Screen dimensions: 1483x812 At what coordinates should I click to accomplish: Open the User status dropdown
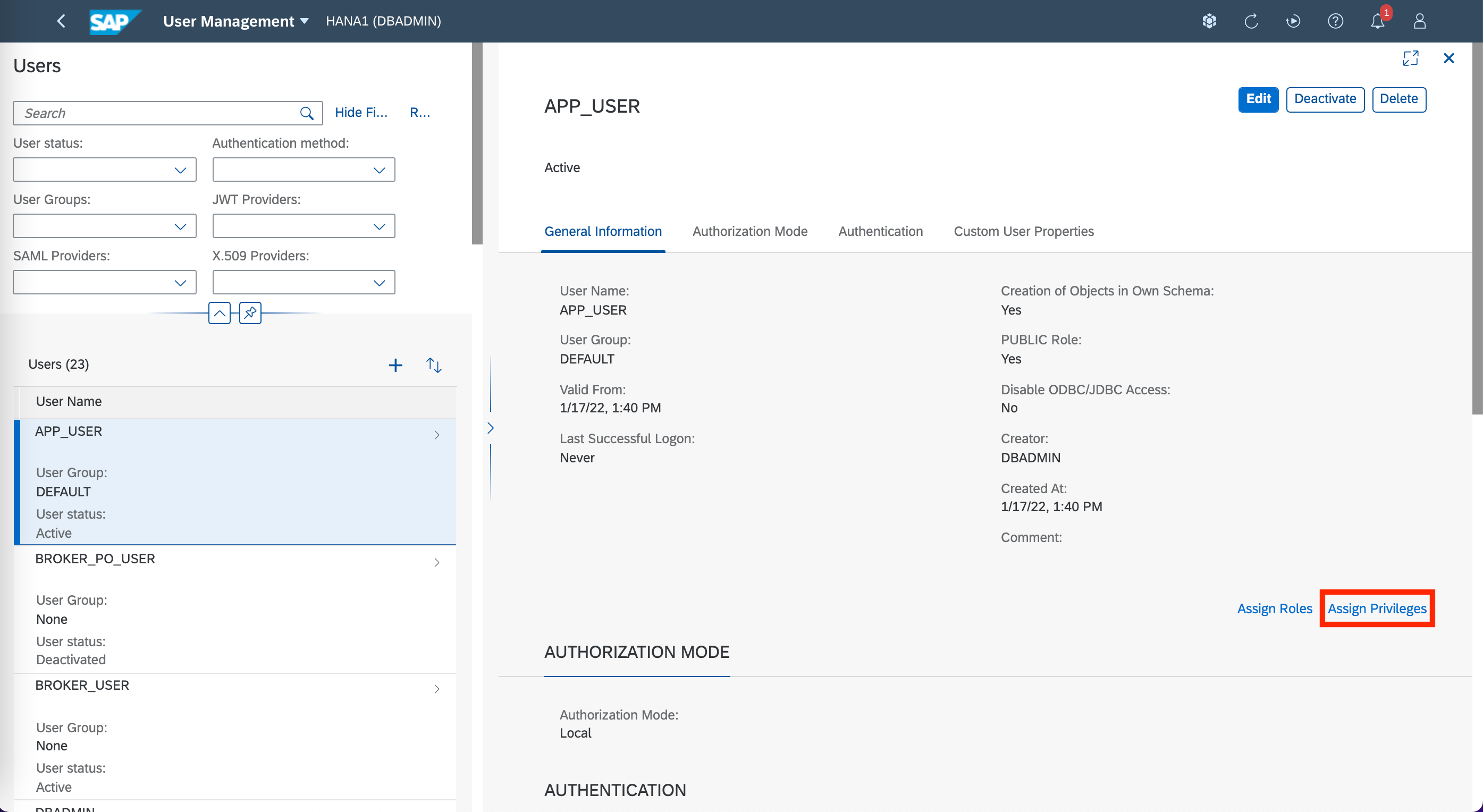tap(104, 170)
